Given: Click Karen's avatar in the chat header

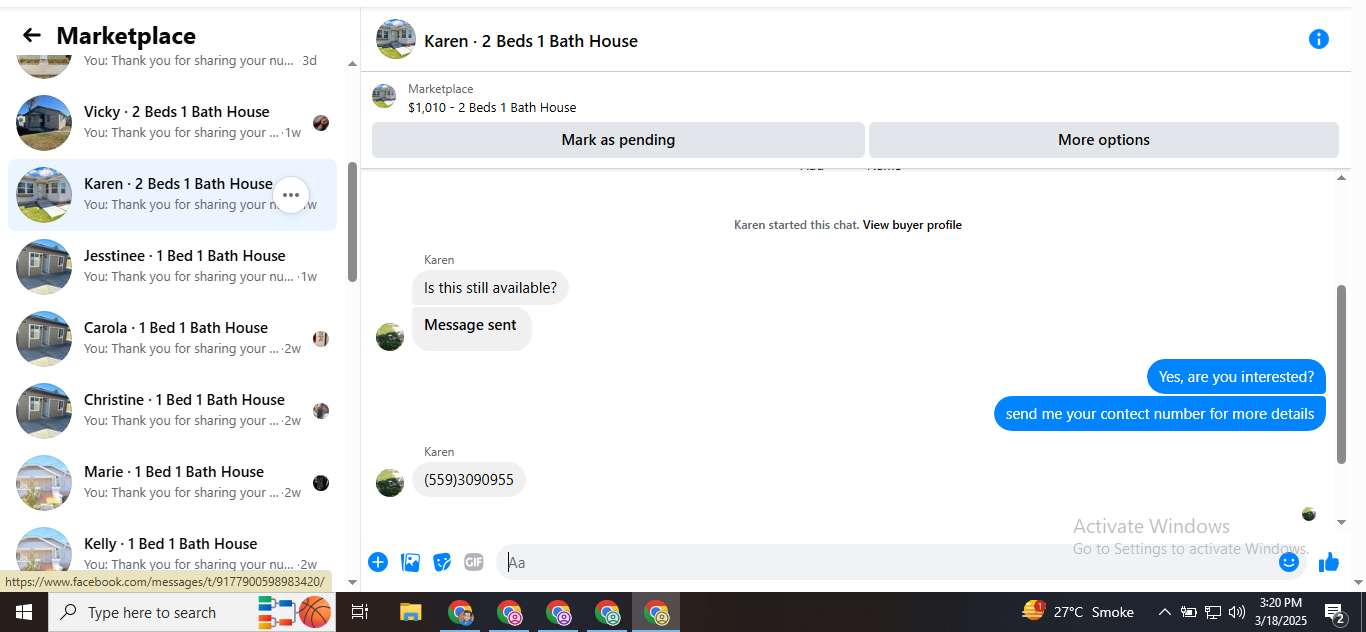Looking at the screenshot, I should coord(396,39).
